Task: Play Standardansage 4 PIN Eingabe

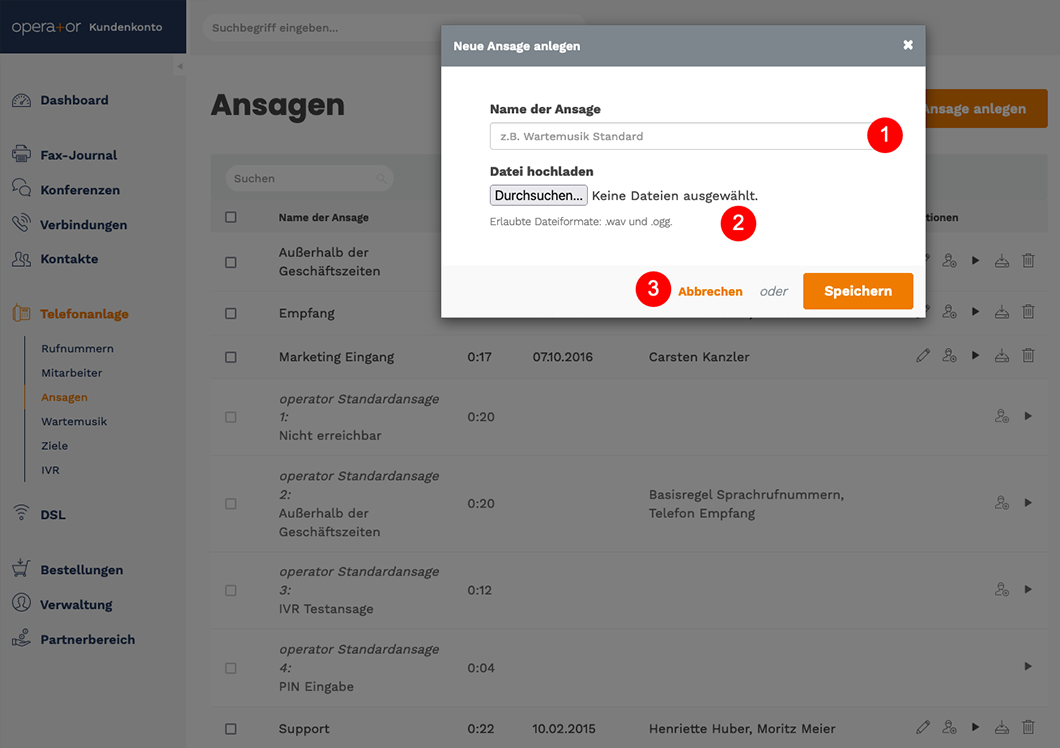Action: point(1028,666)
